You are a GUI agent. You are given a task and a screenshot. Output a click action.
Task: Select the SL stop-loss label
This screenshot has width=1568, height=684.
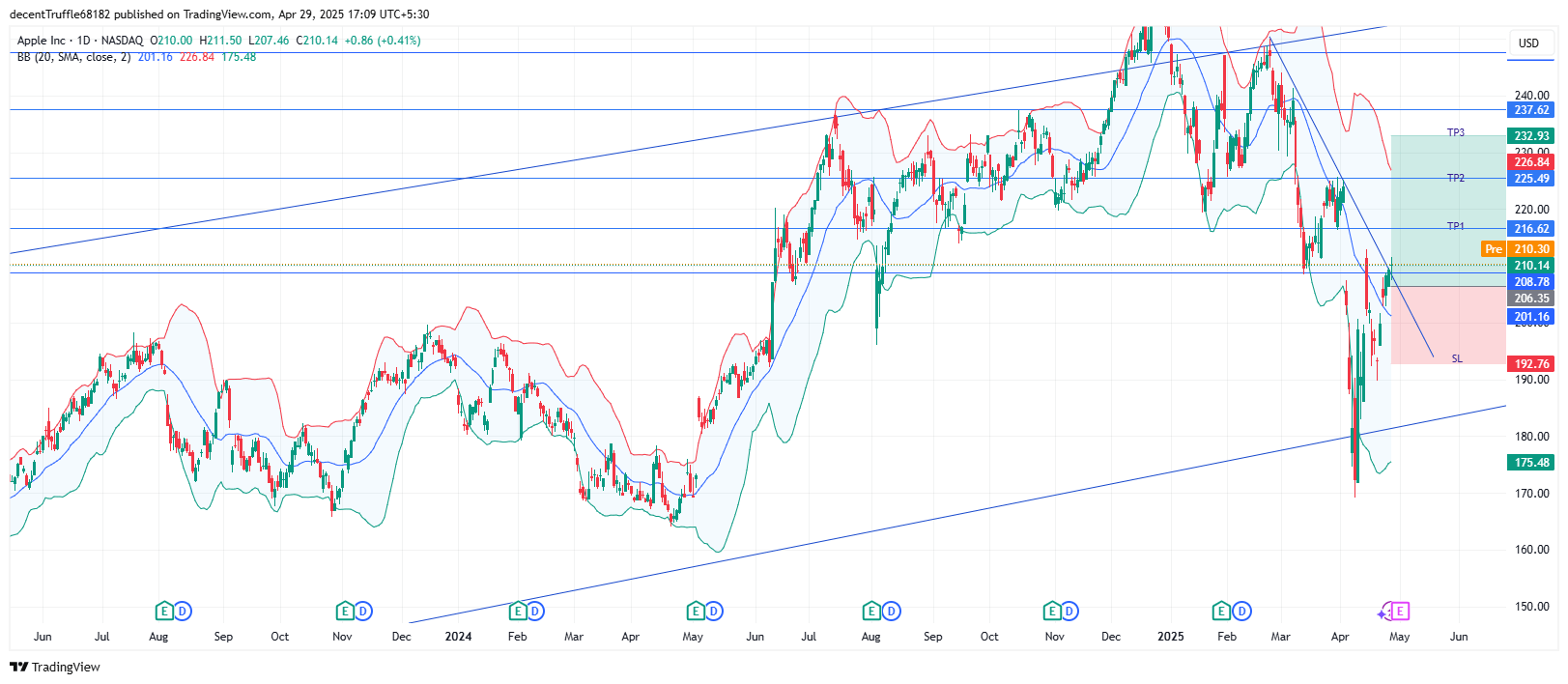click(x=1457, y=358)
